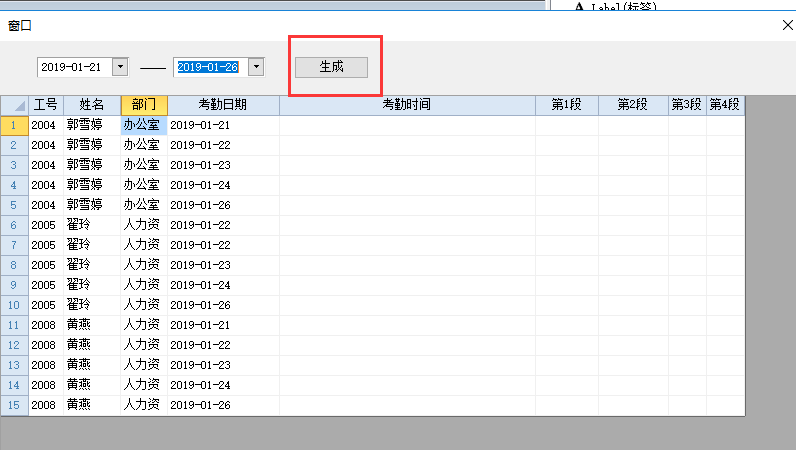The height and width of the screenshot is (450, 796).
Task: Click 翟玲 name in row 6
Action: [92, 225]
